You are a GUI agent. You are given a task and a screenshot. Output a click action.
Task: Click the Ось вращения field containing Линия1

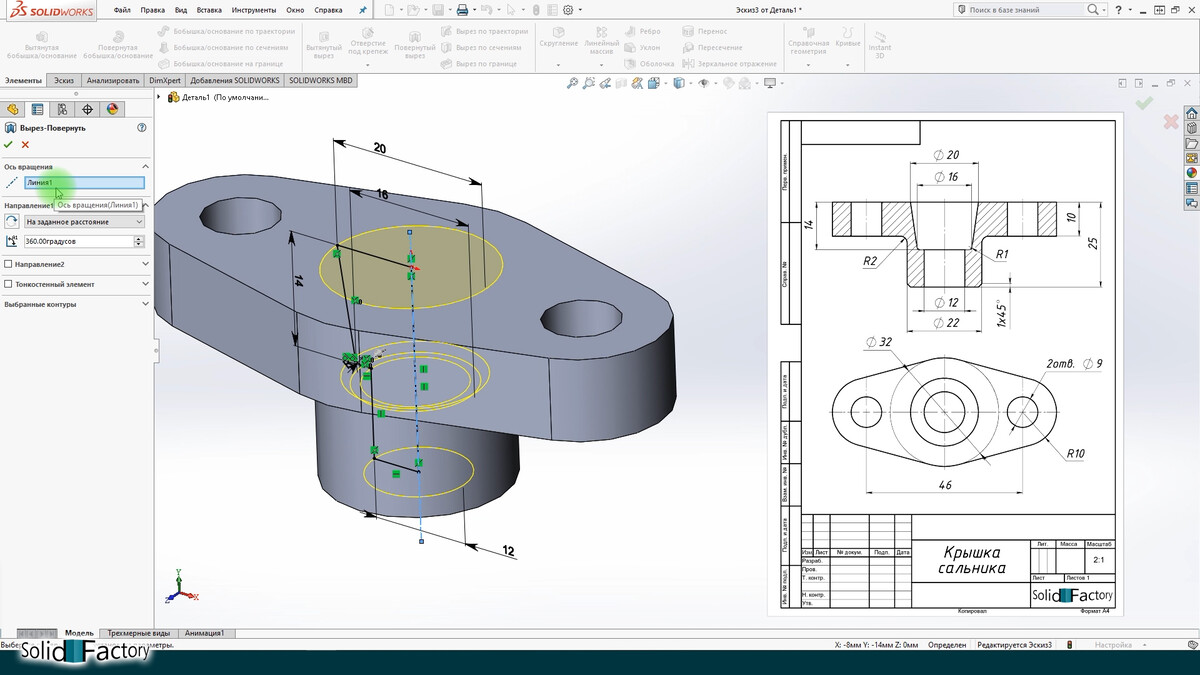coord(84,183)
